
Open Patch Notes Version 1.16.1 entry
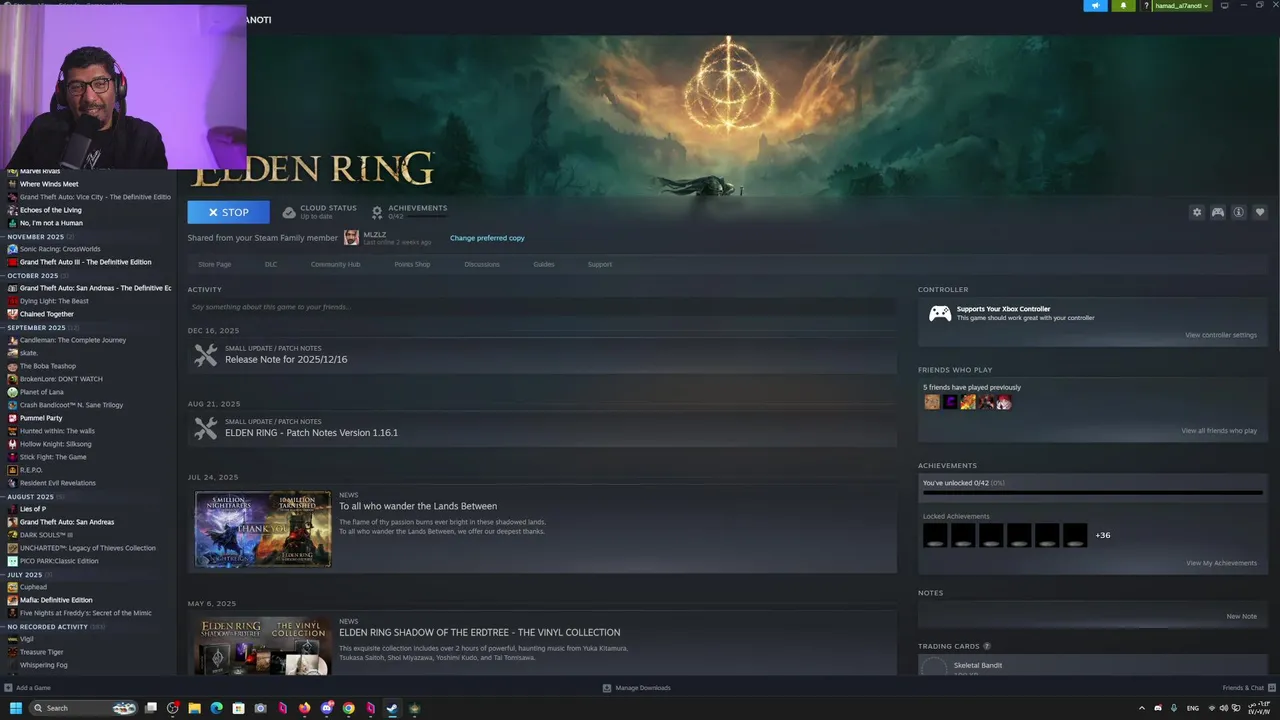[541, 428]
